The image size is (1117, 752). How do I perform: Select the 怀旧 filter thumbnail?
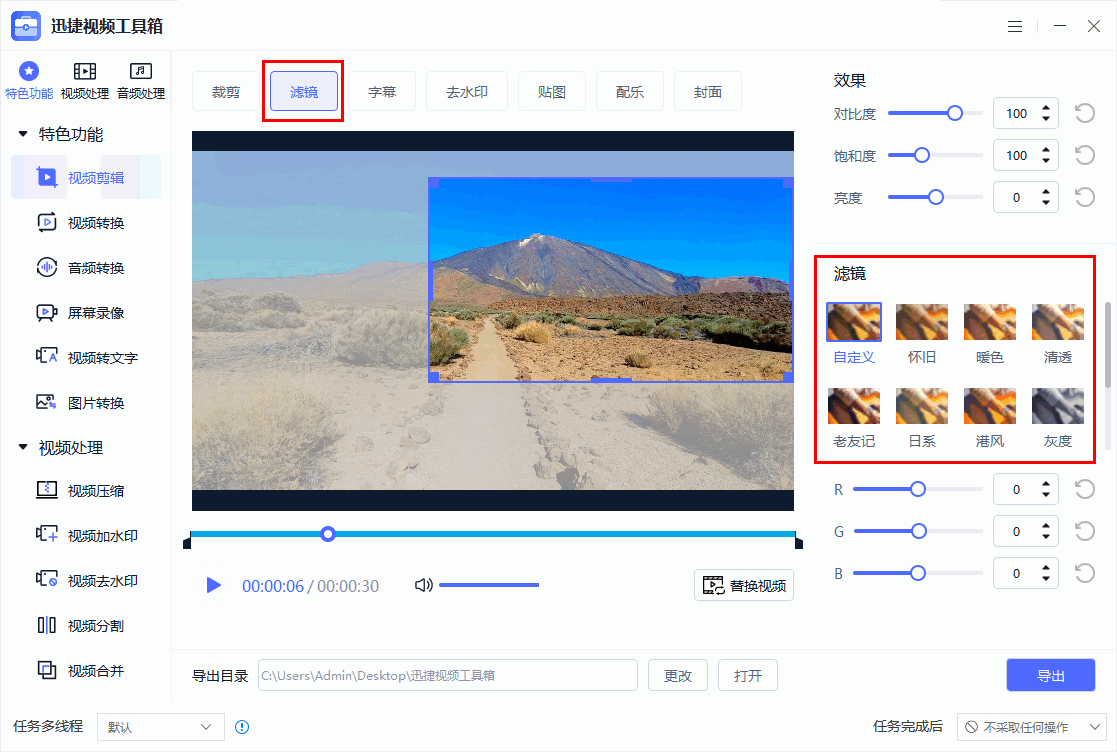922,322
